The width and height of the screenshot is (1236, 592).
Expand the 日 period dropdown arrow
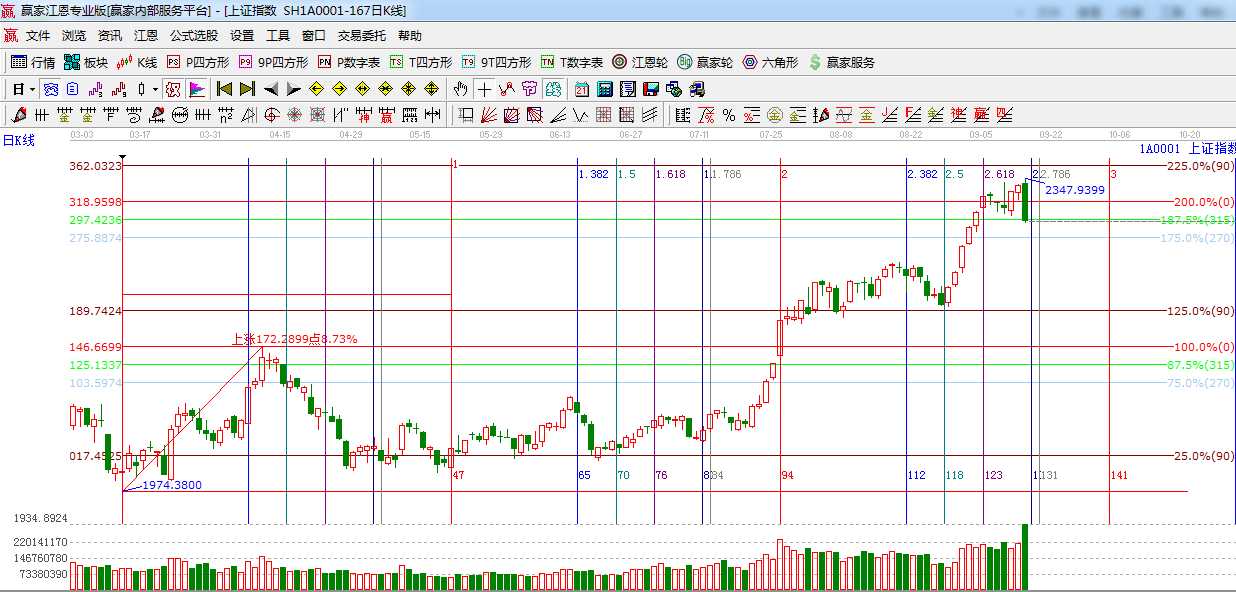32,89
